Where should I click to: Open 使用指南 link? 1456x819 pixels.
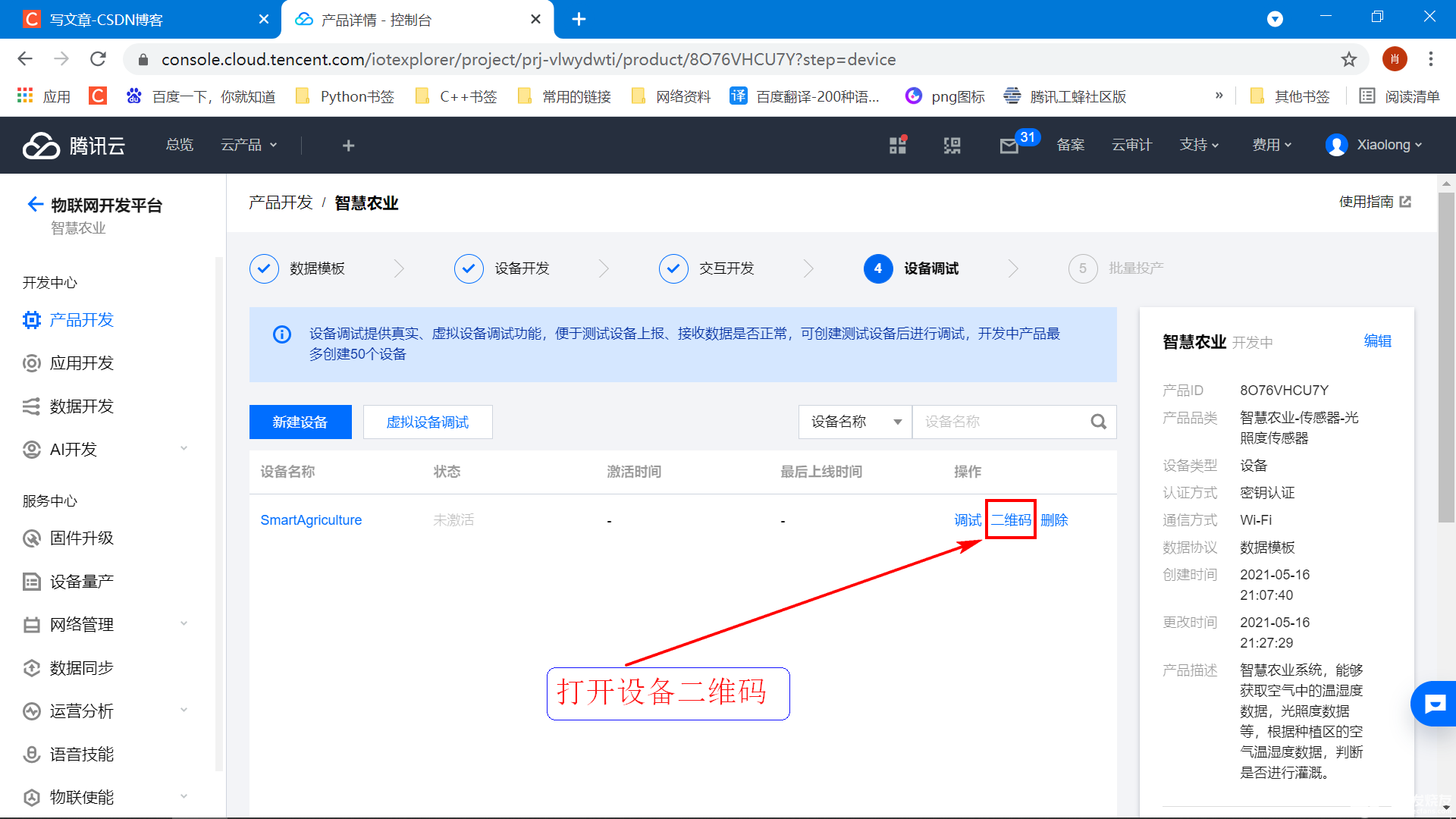(1375, 202)
